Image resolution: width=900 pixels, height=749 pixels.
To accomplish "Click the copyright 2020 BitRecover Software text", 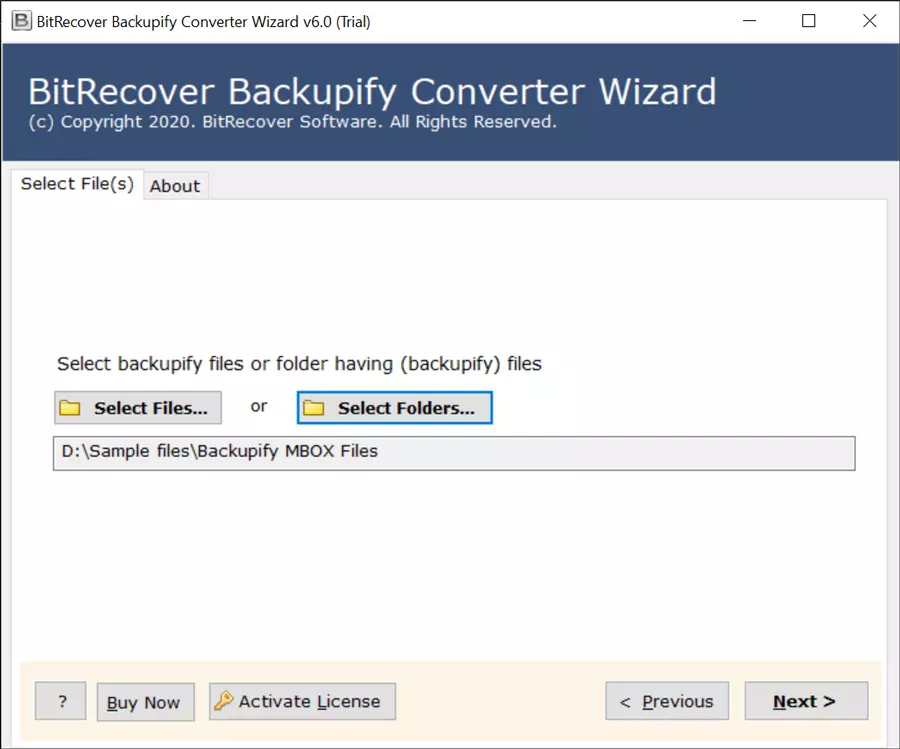I will click(293, 122).
